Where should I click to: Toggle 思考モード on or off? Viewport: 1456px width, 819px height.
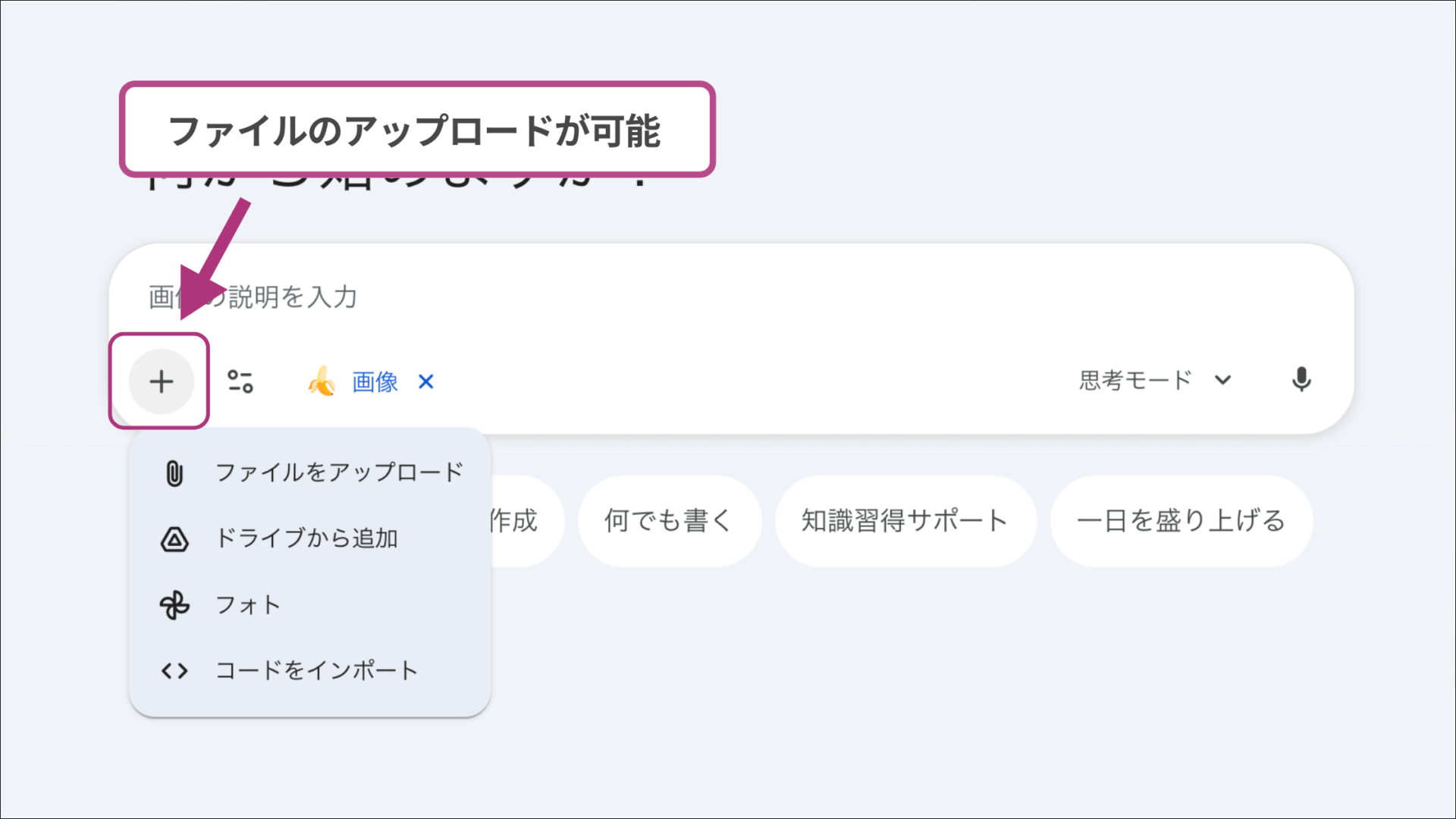tap(1134, 380)
